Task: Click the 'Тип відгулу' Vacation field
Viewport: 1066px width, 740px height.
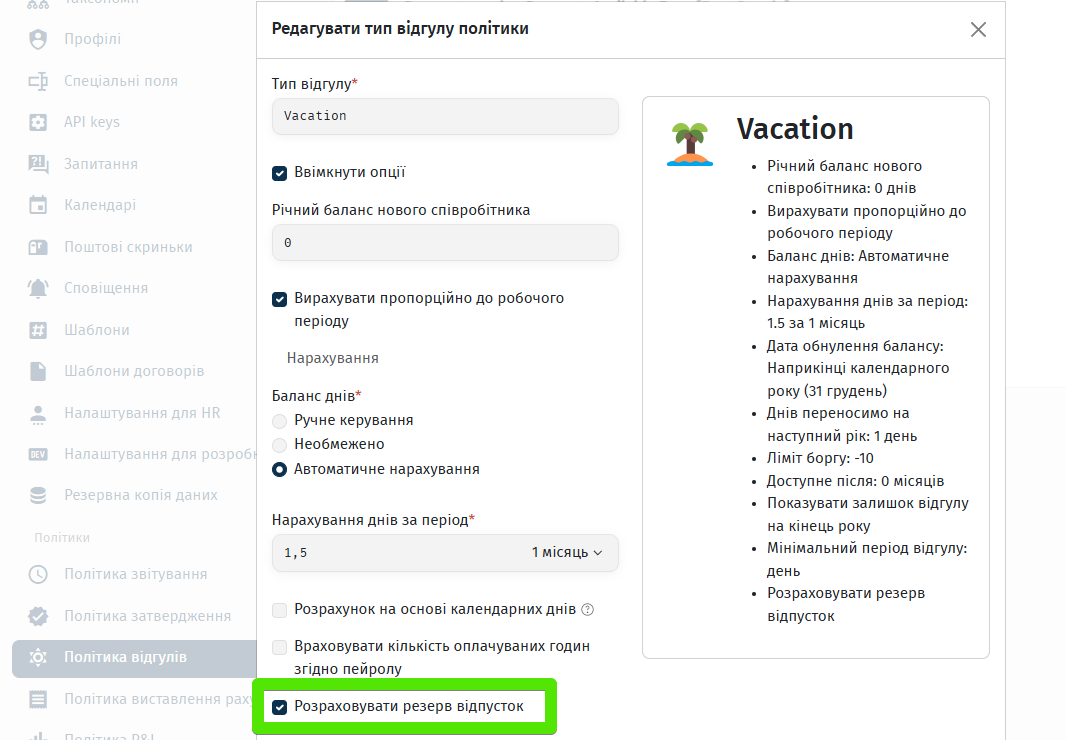Action: tap(445, 116)
